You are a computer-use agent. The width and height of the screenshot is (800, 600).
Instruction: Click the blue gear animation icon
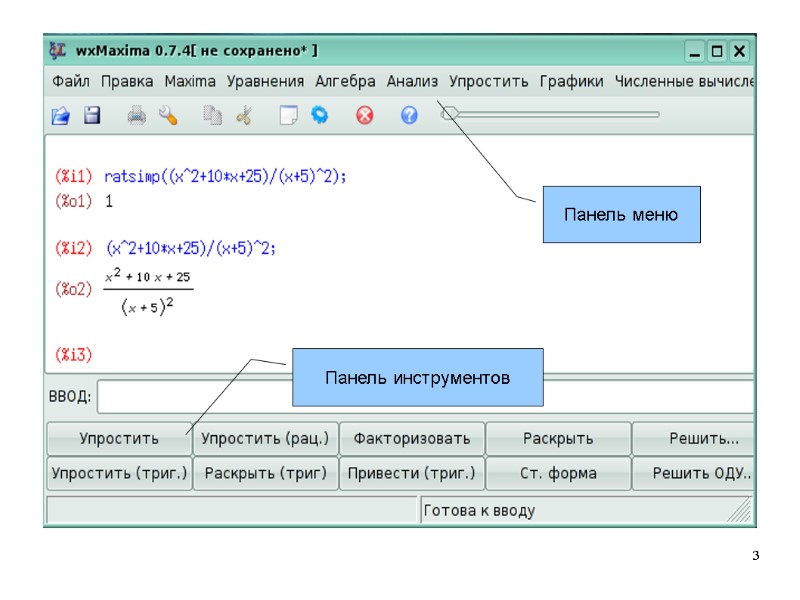point(320,117)
